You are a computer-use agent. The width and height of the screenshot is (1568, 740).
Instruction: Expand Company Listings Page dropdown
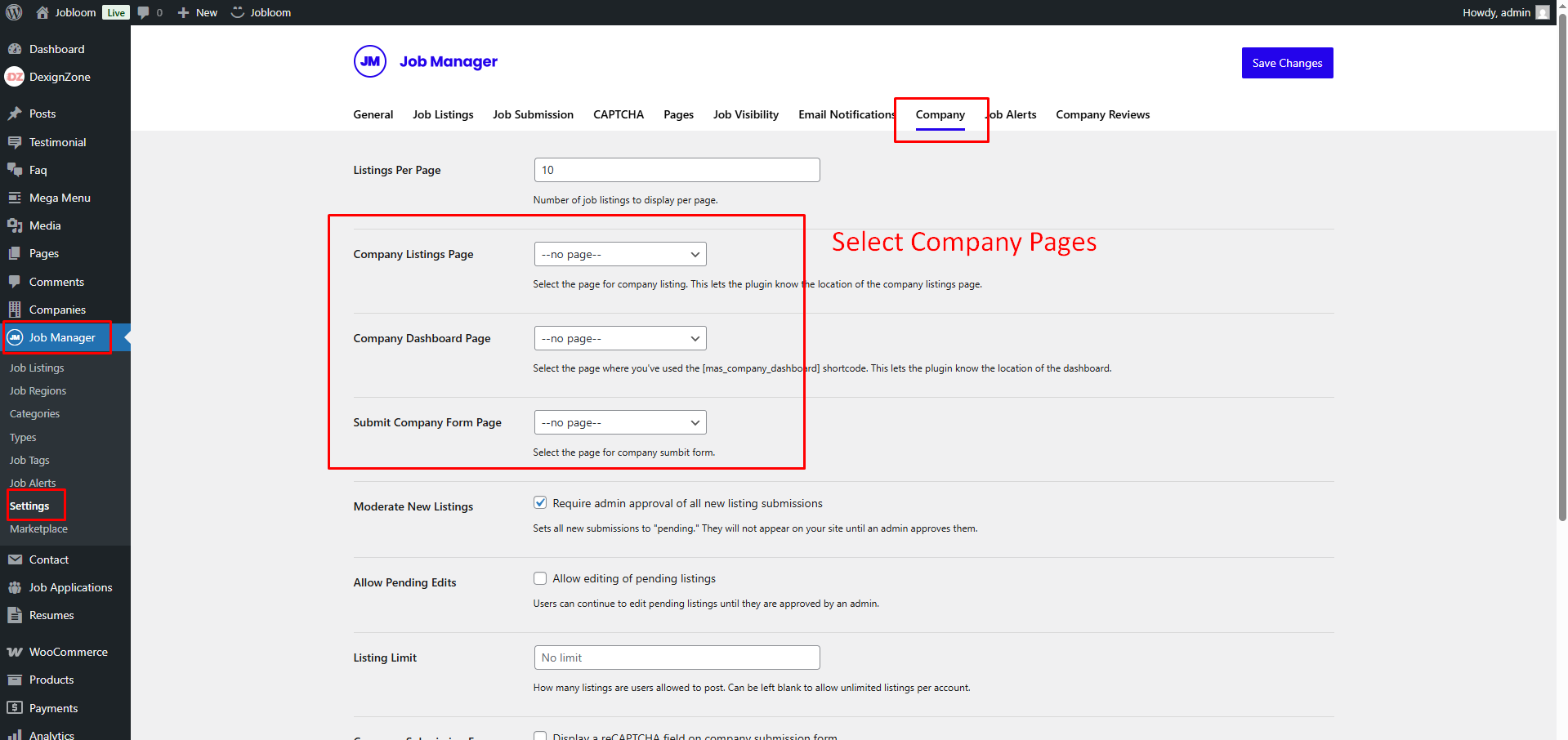pyautogui.click(x=619, y=254)
